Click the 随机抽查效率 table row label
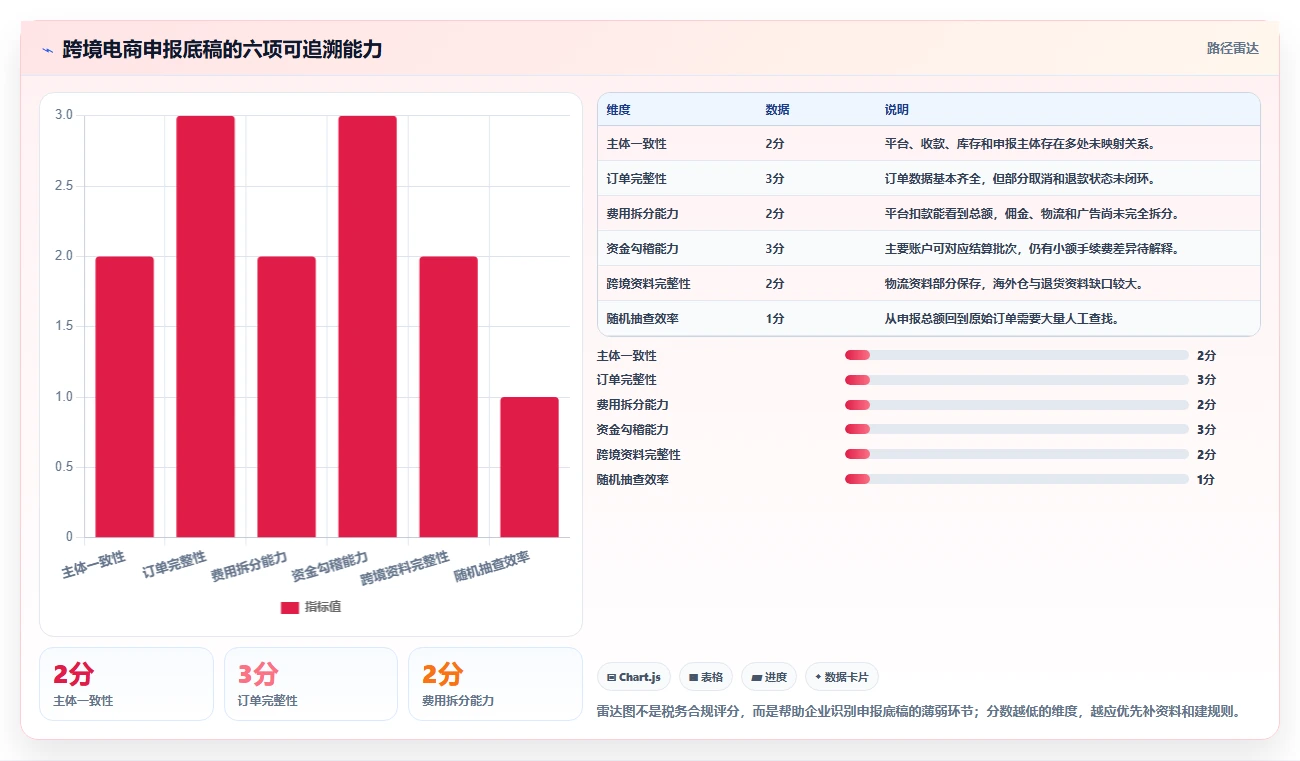Viewport: 1300px width, 761px height. [x=642, y=319]
